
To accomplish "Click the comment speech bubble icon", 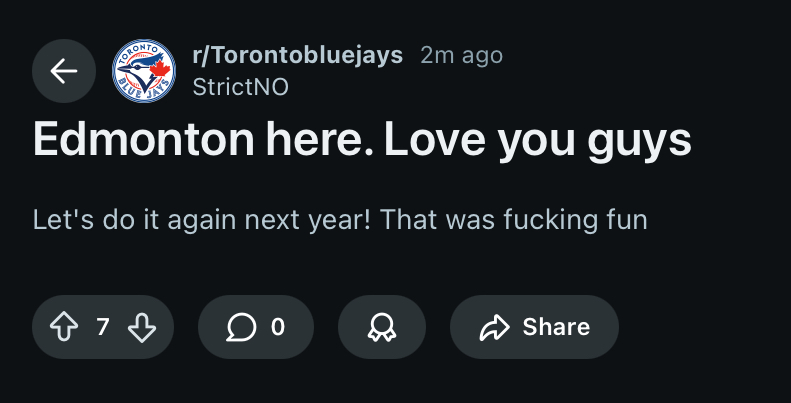I will click(x=241, y=327).
